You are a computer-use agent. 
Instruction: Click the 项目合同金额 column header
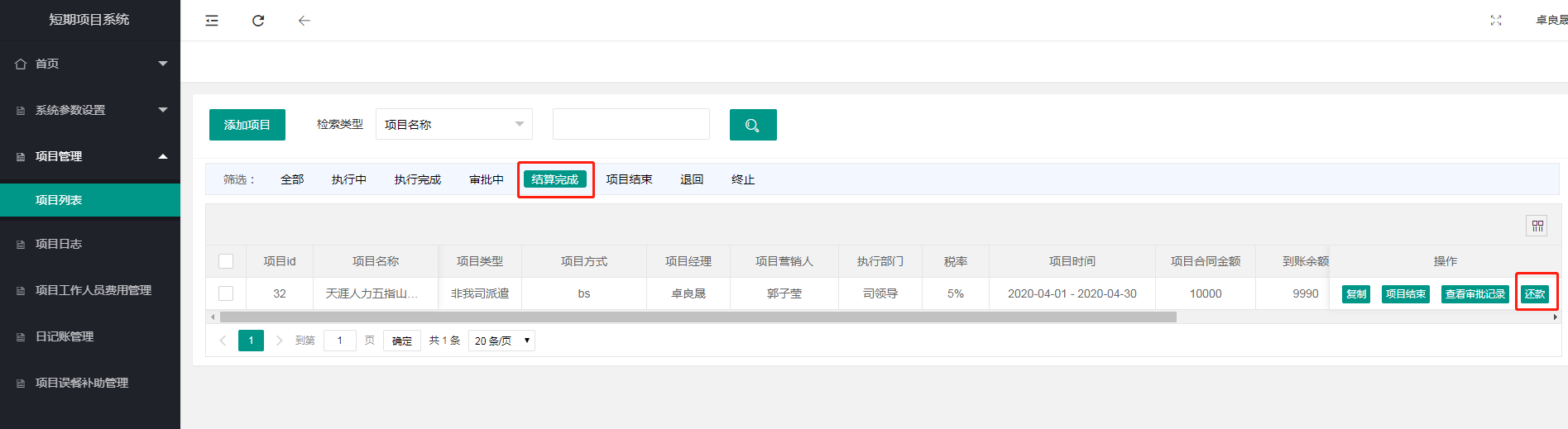(1206, 261)
